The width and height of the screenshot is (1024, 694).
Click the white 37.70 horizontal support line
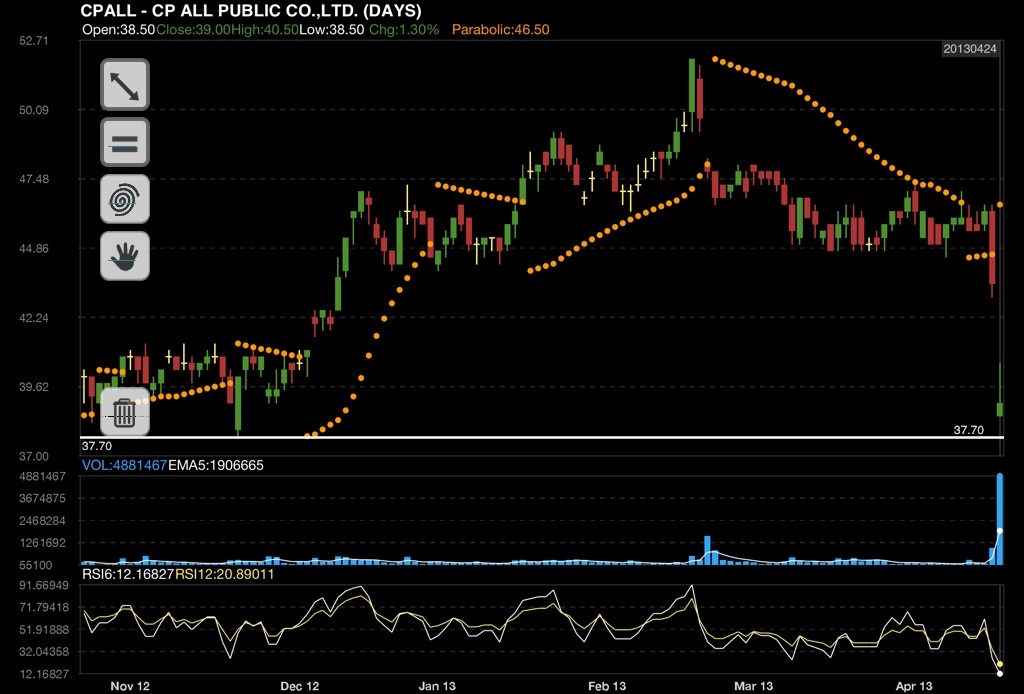541,437
